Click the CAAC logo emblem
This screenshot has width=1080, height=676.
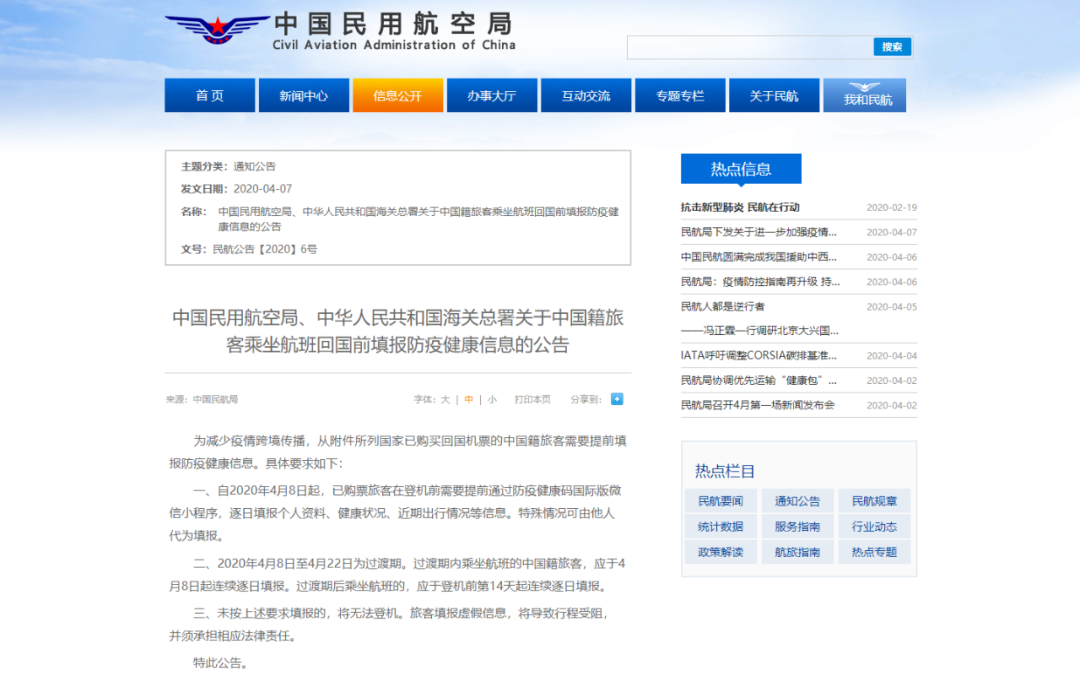click(216, 28)
